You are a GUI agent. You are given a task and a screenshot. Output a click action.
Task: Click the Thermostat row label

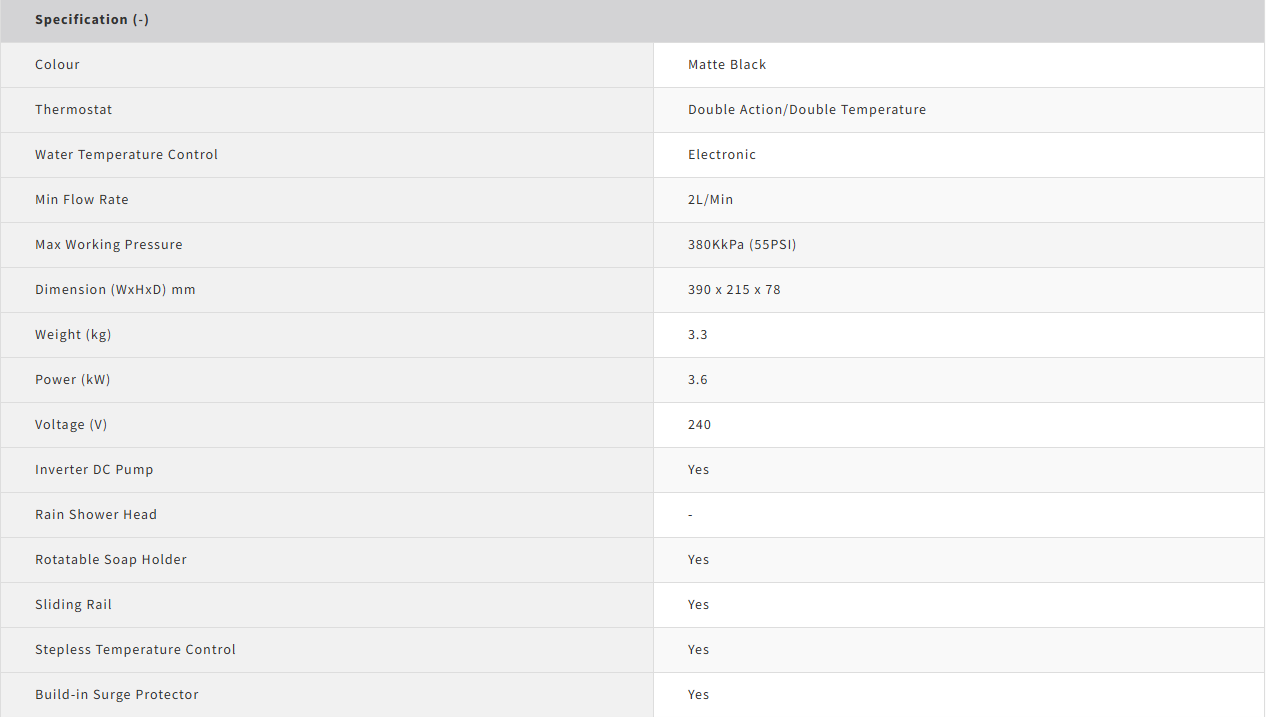click(73, 110)
